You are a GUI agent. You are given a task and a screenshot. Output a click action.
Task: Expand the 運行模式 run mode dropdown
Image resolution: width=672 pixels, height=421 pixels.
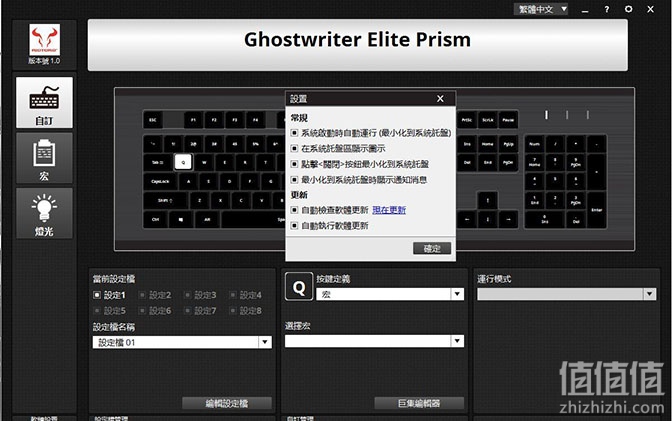(x=650, y=294)
